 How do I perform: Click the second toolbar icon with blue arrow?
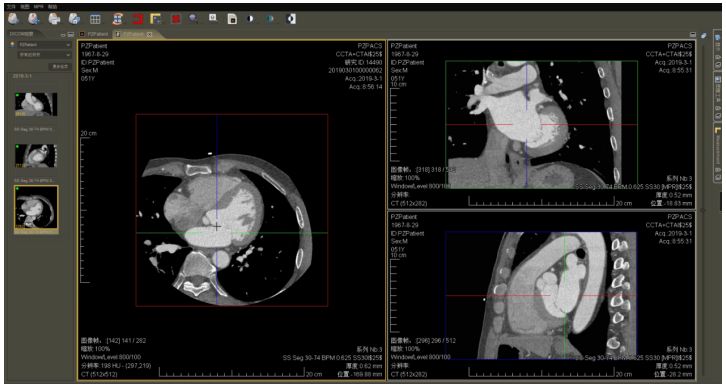(34, 19)
